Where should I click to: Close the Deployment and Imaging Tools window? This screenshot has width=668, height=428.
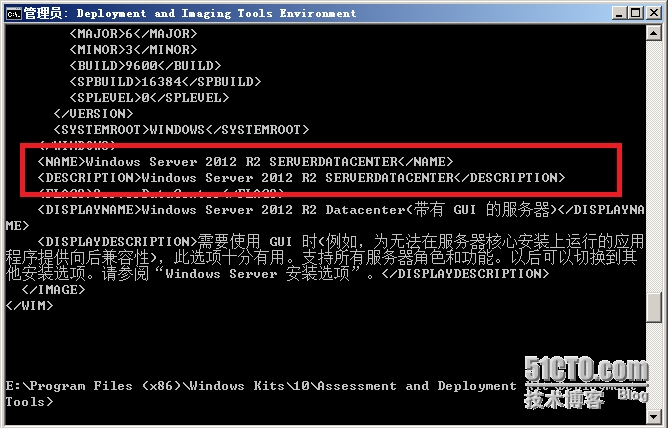[x=654, y=13]
